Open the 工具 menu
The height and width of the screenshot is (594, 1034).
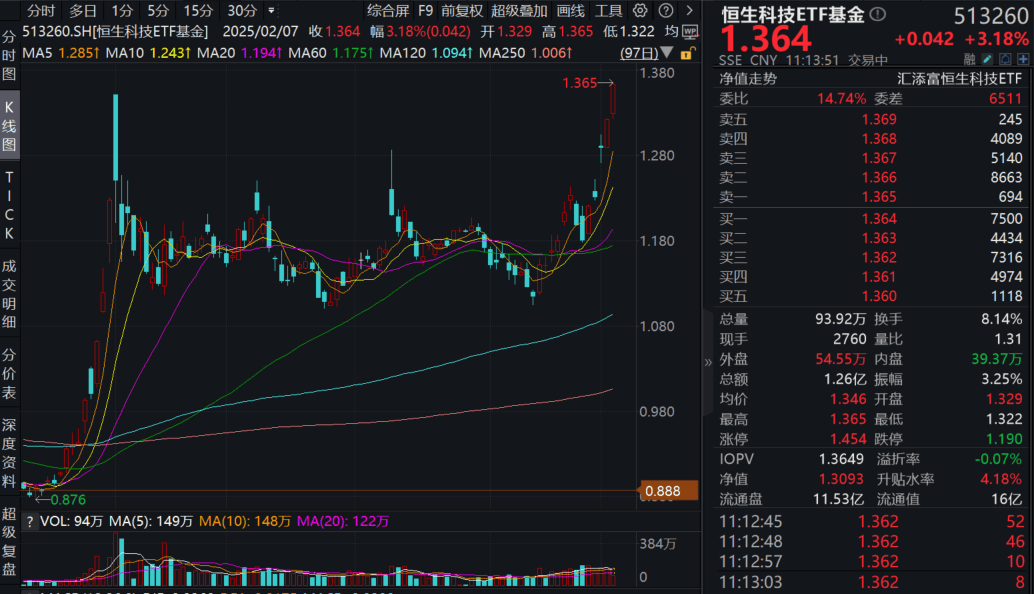(608, 11)
